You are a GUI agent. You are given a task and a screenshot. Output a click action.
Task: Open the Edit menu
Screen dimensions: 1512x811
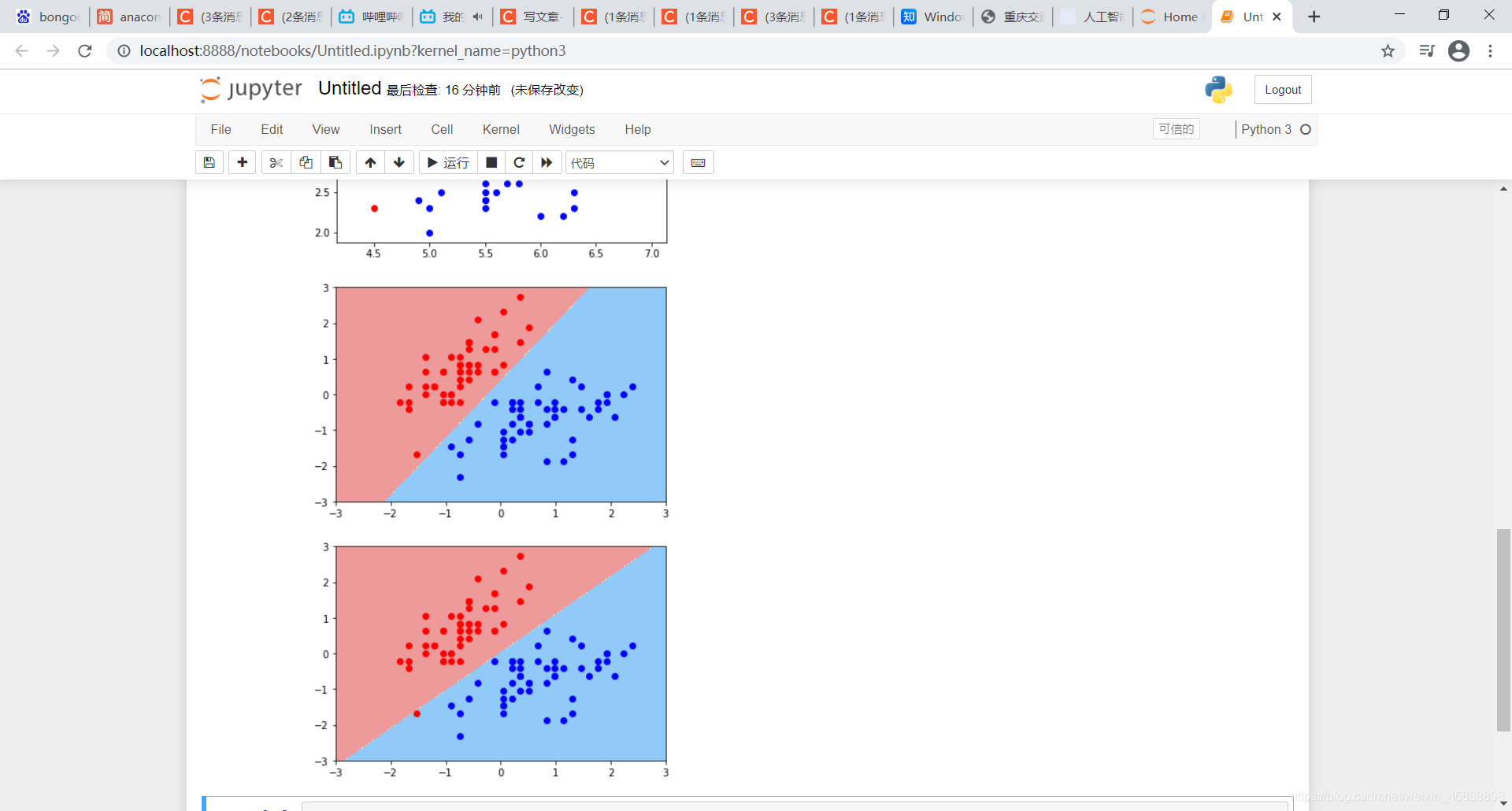(x=272, y=129)
